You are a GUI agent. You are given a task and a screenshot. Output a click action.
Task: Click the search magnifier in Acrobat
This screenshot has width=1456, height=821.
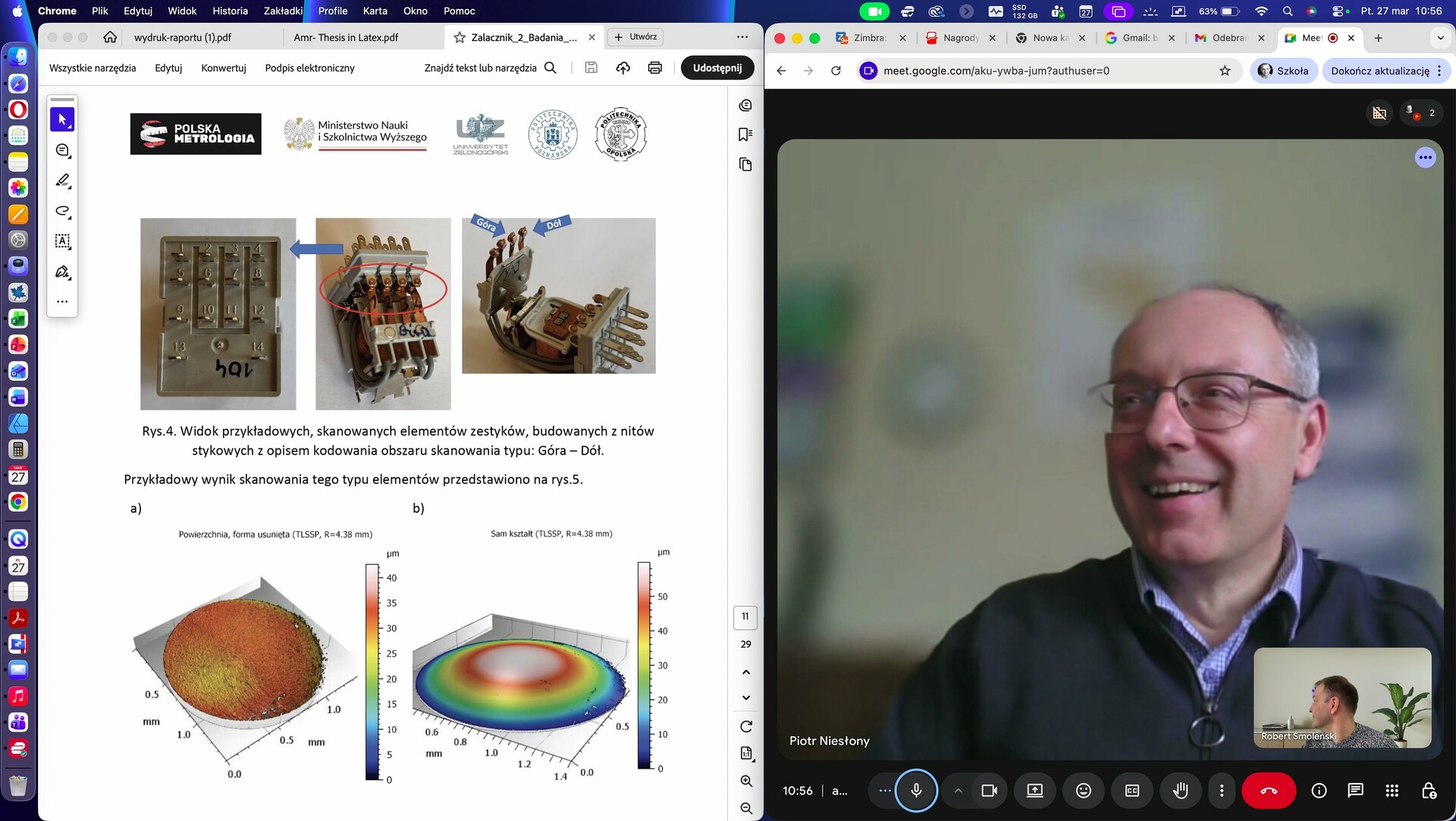pyautogui.click(x=551, y=68)
